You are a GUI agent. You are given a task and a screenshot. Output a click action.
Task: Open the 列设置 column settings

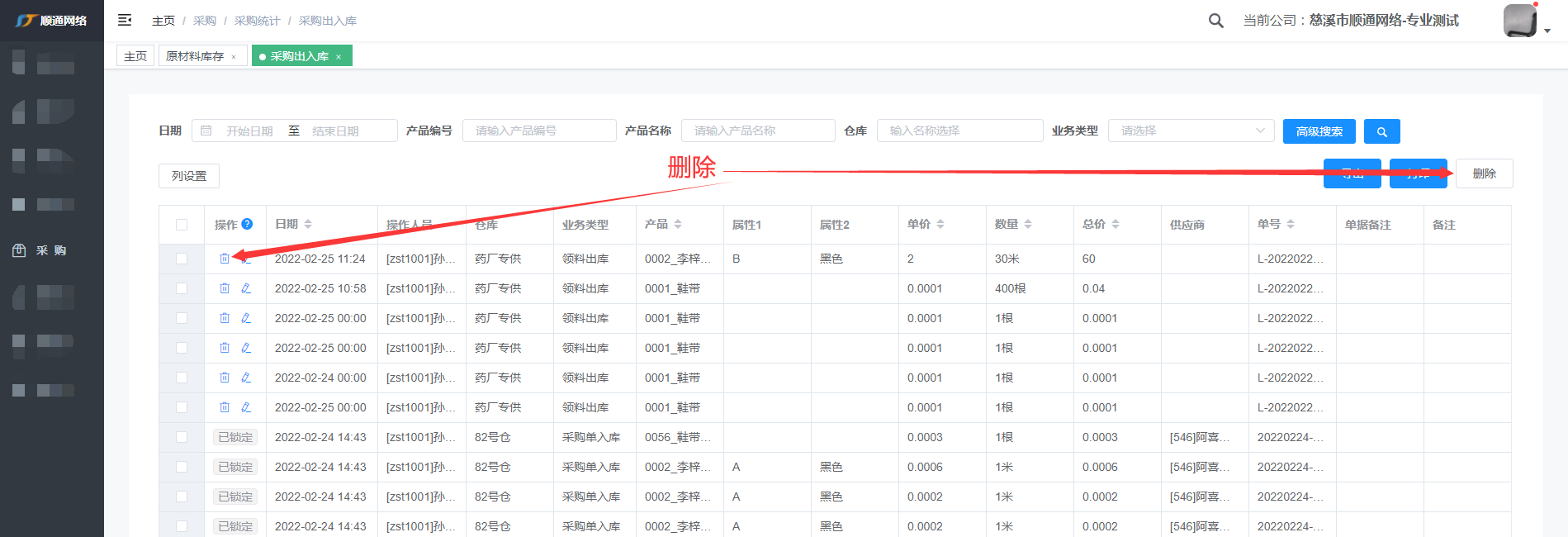[189, 176]
